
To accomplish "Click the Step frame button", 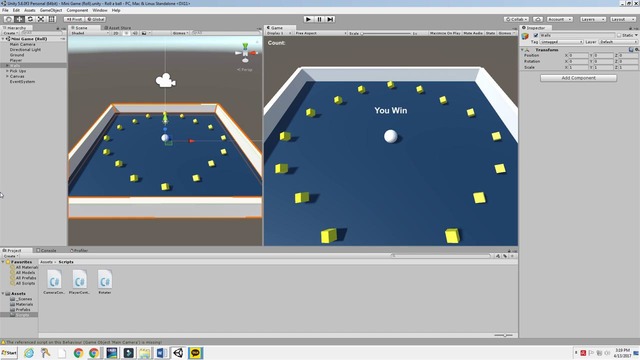I will (331, 19).
